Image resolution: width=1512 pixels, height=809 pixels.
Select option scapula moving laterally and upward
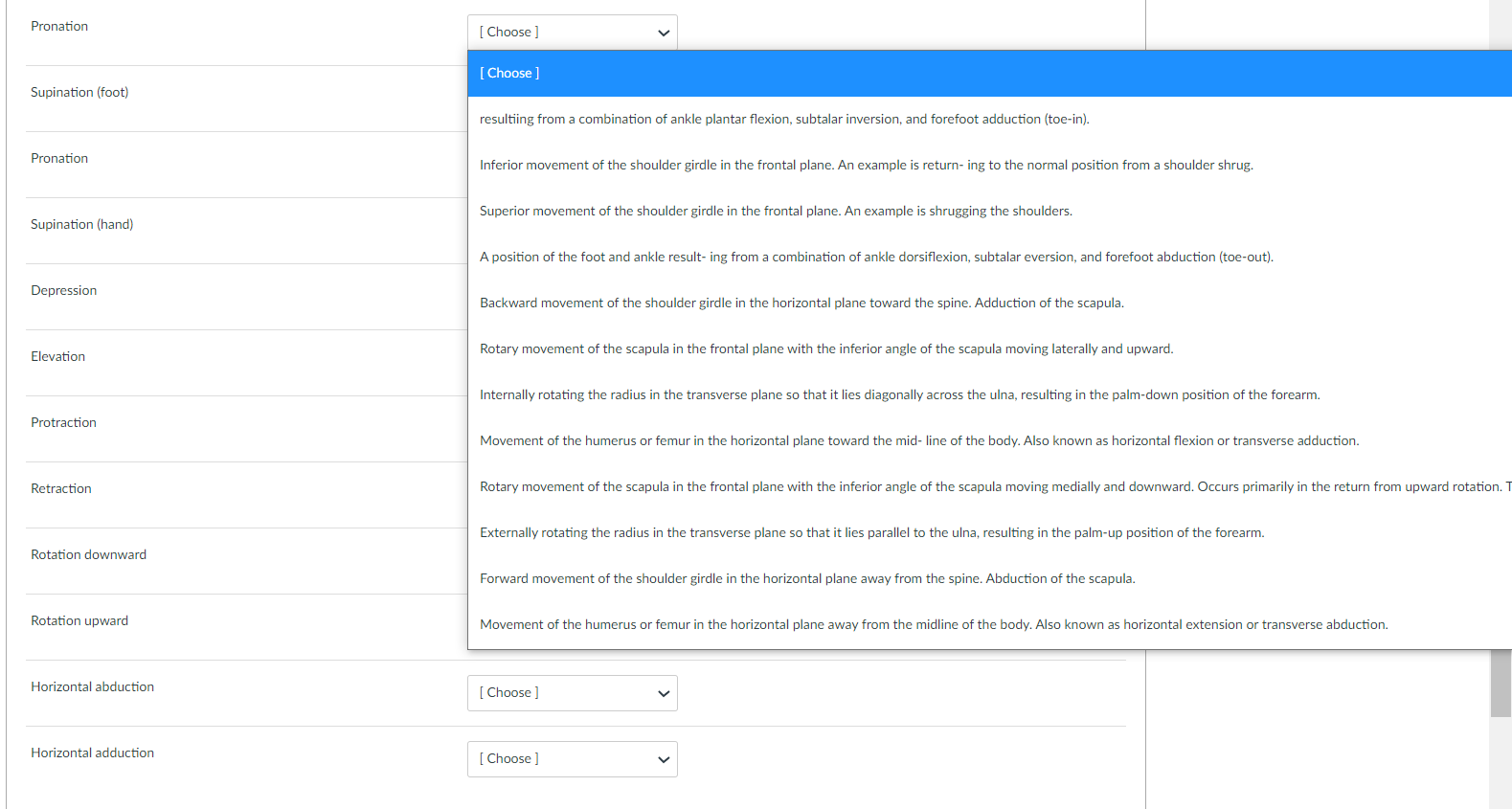click(x=989, y=349)
